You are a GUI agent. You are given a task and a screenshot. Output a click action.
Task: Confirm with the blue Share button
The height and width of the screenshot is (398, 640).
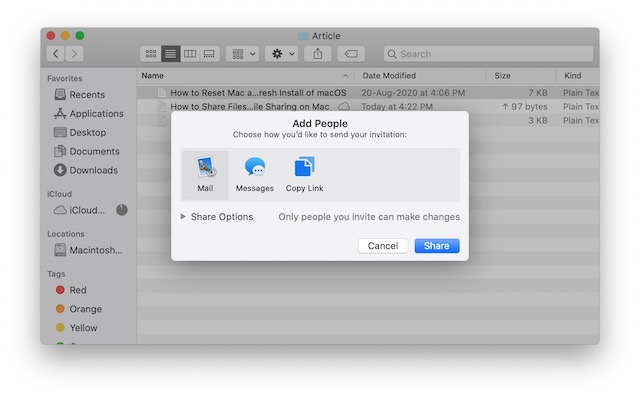[437, 246]
